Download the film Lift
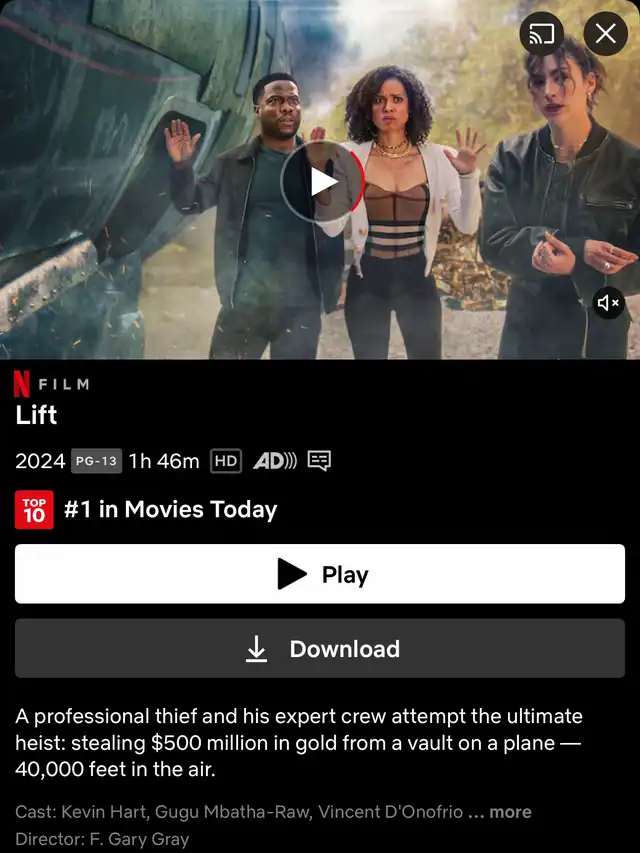 click(320, 648)
